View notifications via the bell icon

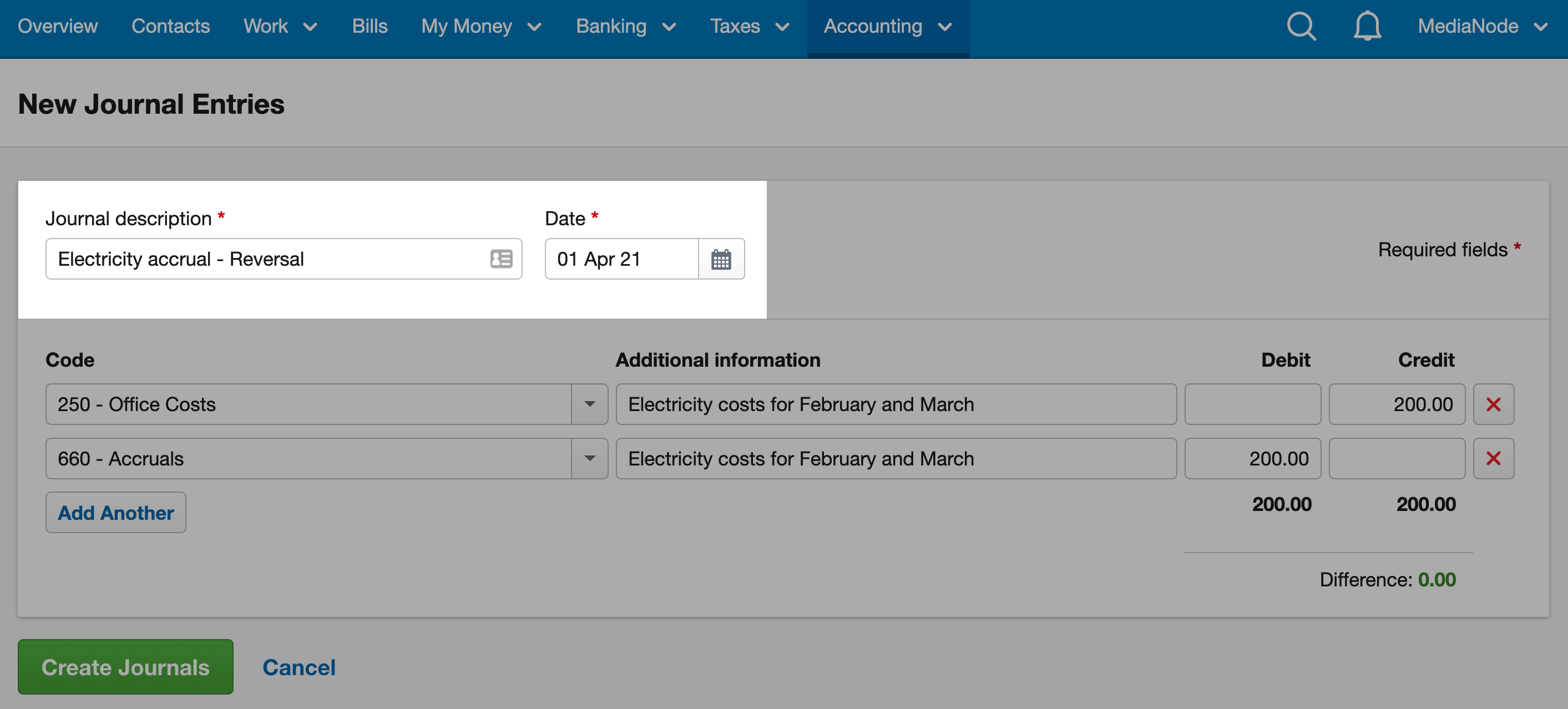click(x=1367, y=27)
